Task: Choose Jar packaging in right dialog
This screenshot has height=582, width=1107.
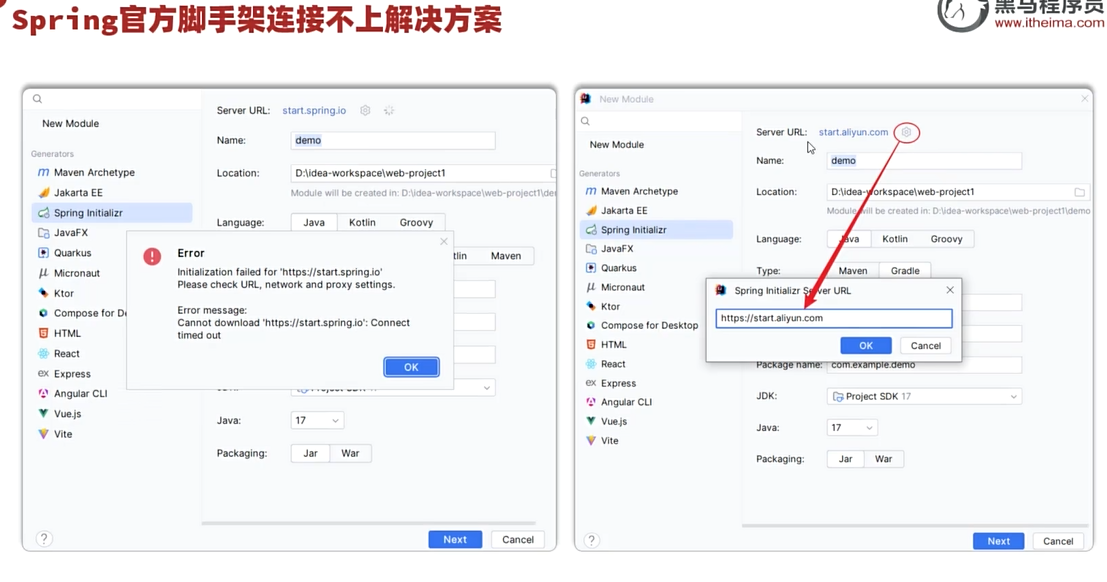Action: pyautogui.click(x=846, y=459)
